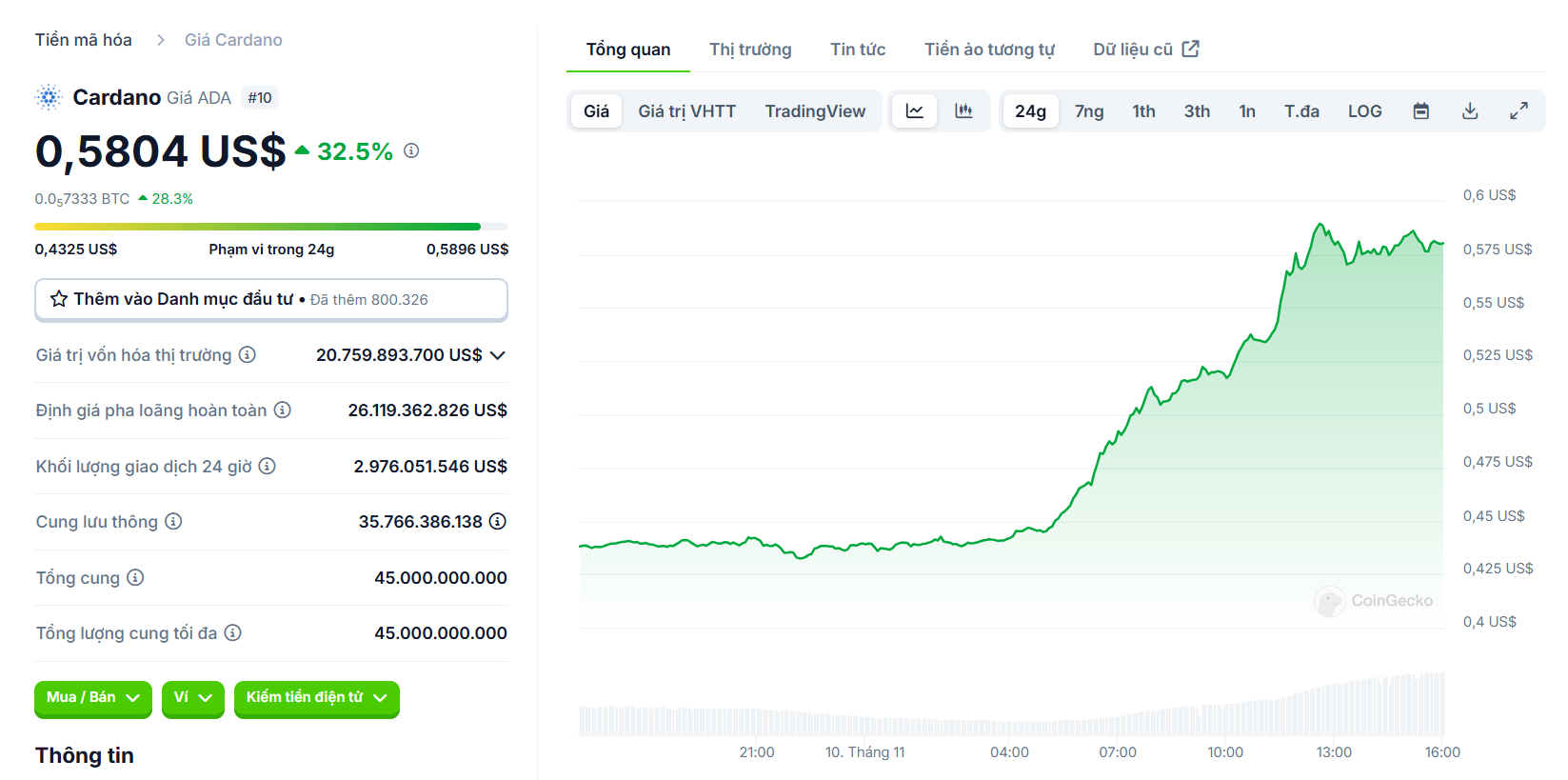Show info for Khối lượng giao dịch 24 giờ

coord(268,466)
